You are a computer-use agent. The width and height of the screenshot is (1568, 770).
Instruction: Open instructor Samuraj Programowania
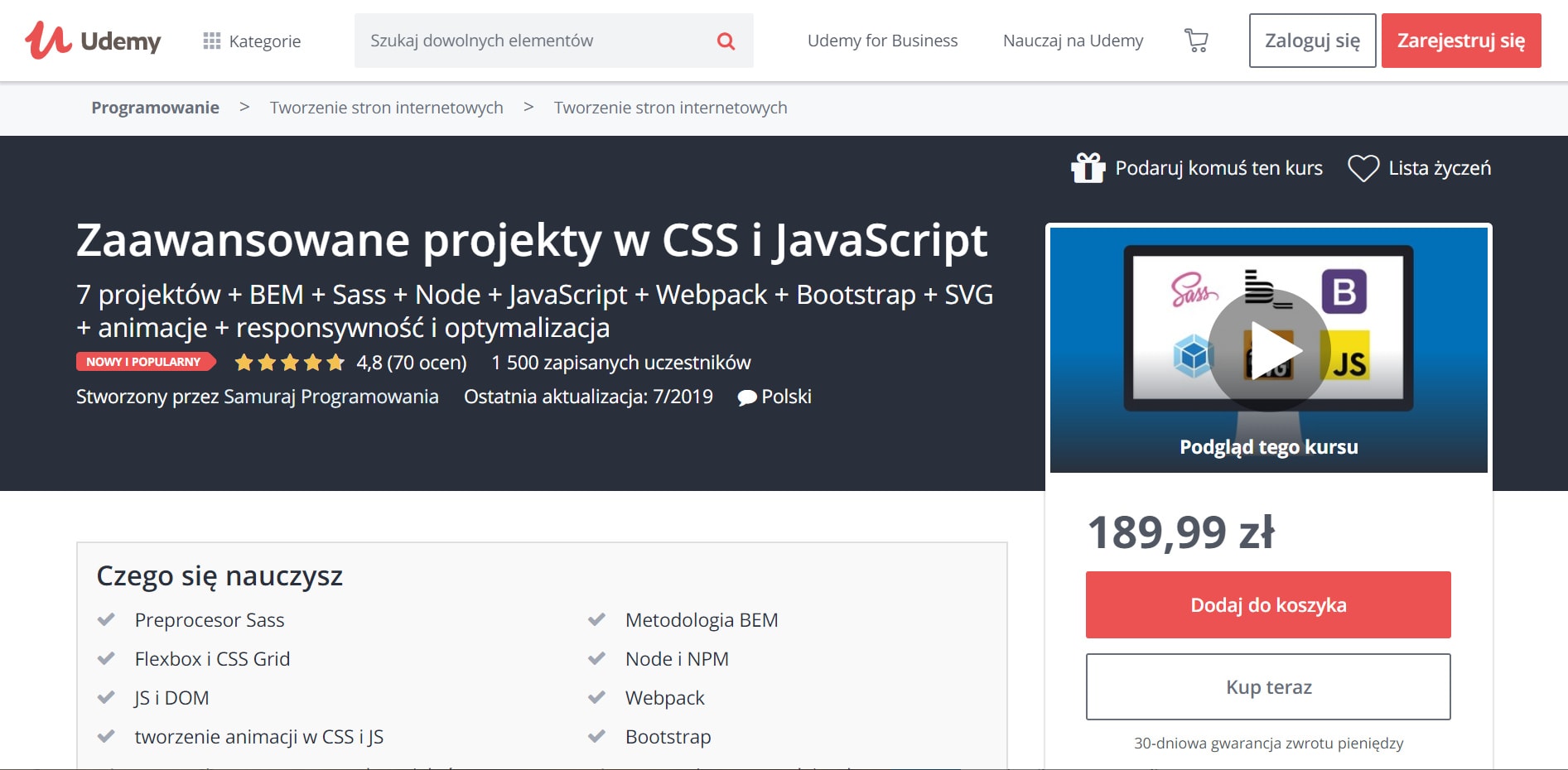(x=330, y=397)
